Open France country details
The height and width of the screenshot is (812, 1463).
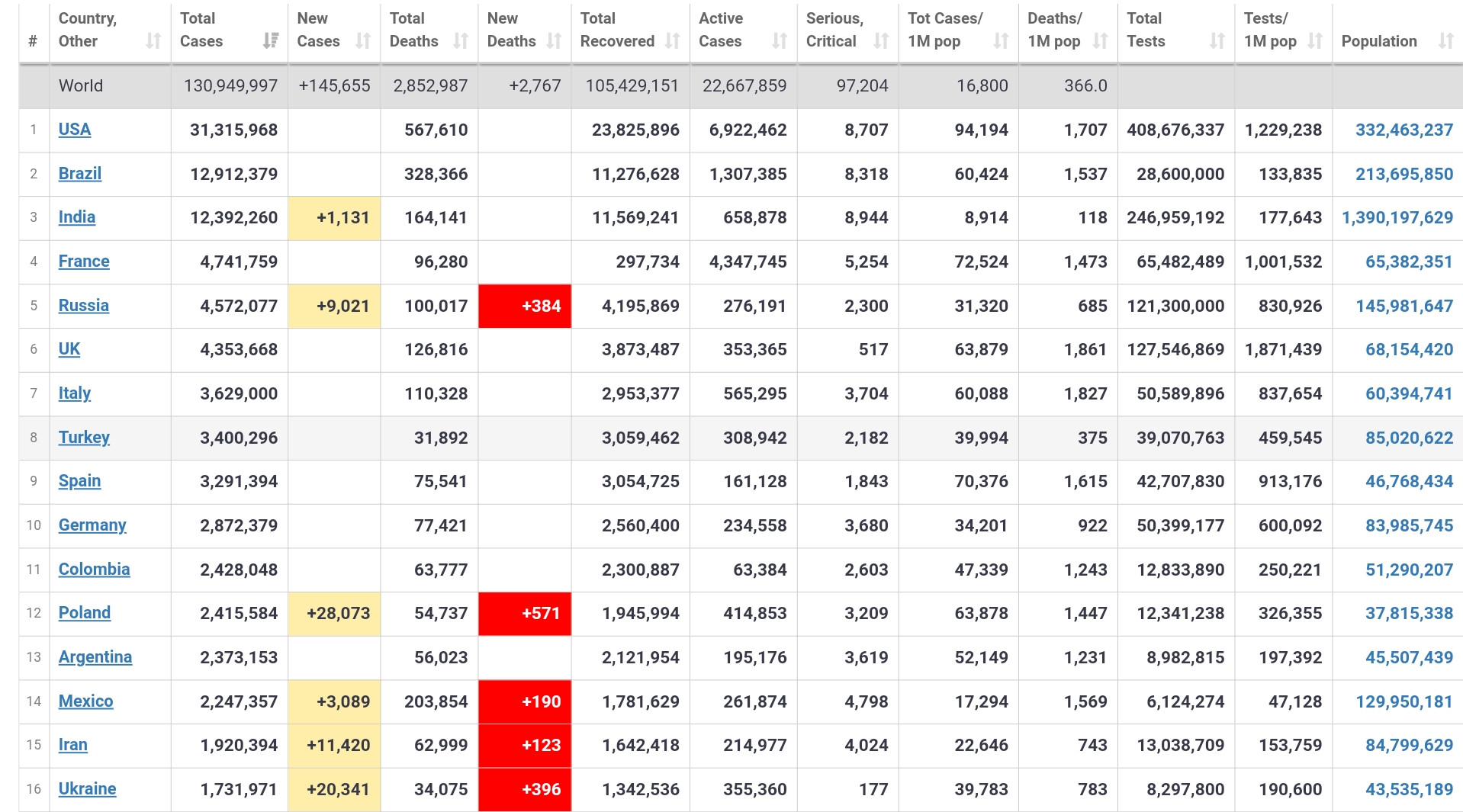click(84, 262)
